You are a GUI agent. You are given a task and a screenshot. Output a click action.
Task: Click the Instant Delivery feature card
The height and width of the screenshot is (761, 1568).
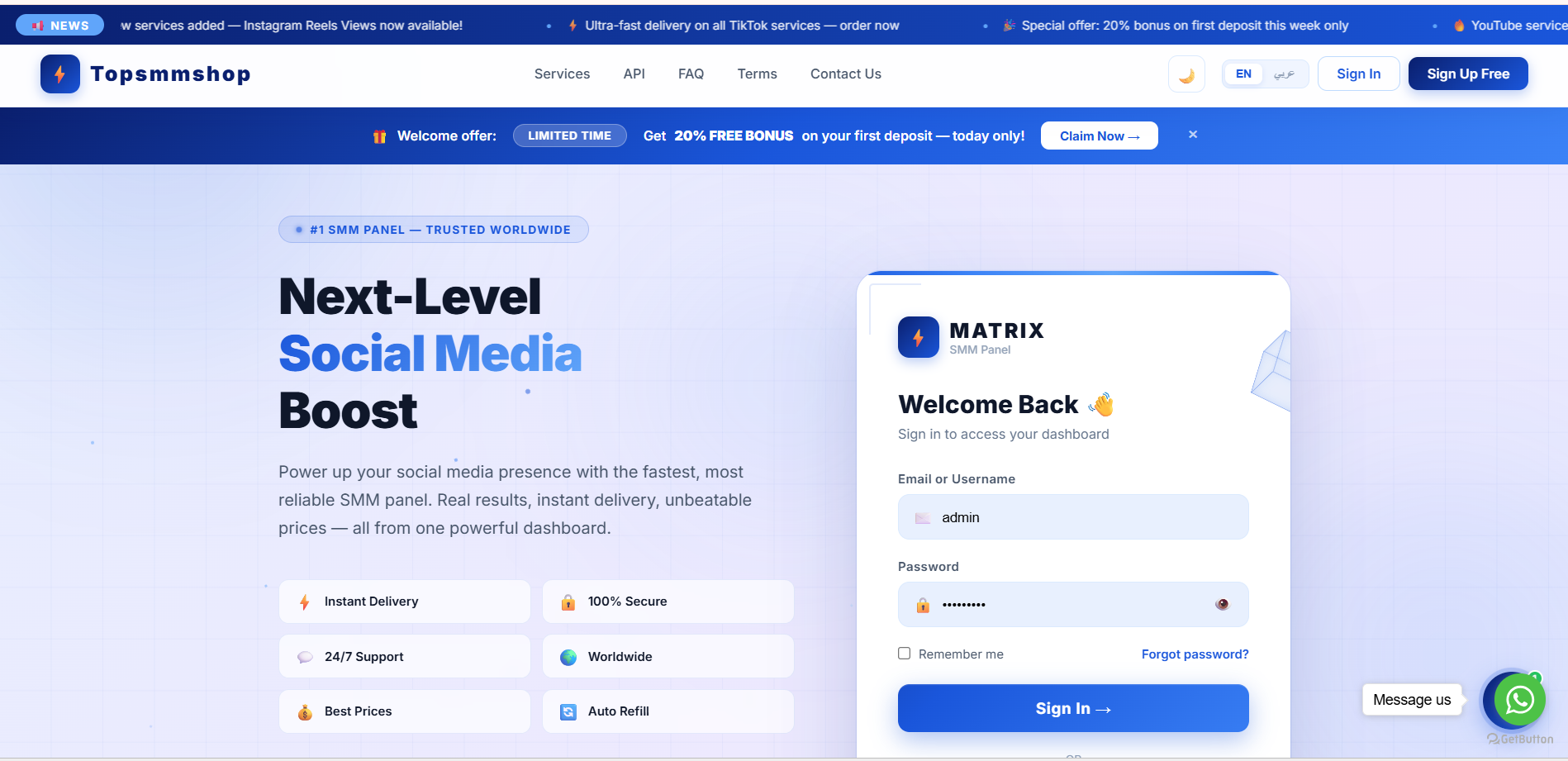(404, 602)
